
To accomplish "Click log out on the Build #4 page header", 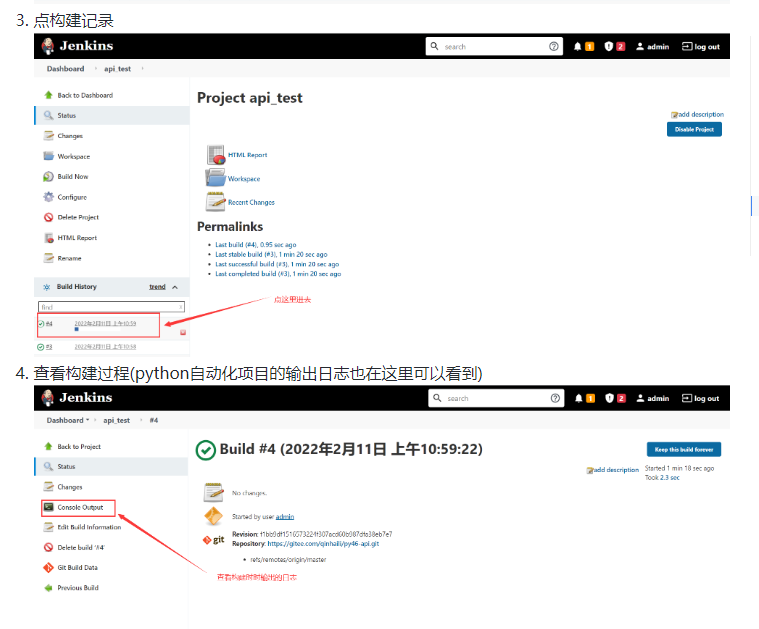I will point(700,398).
